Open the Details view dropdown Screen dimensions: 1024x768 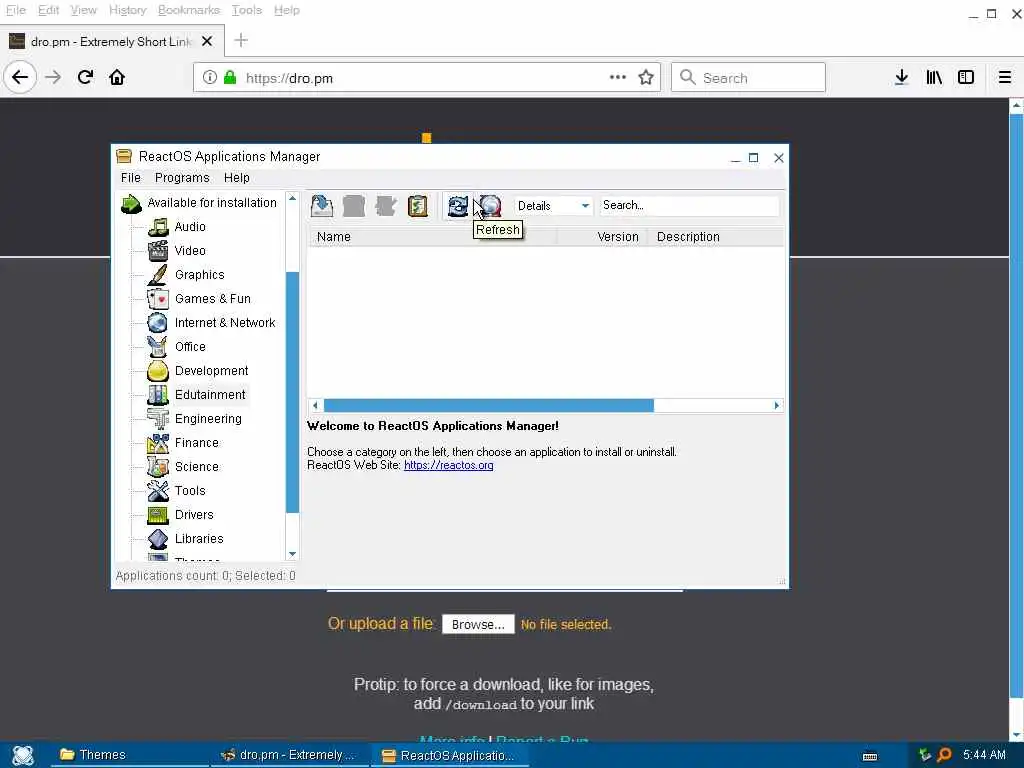(553, 206)
